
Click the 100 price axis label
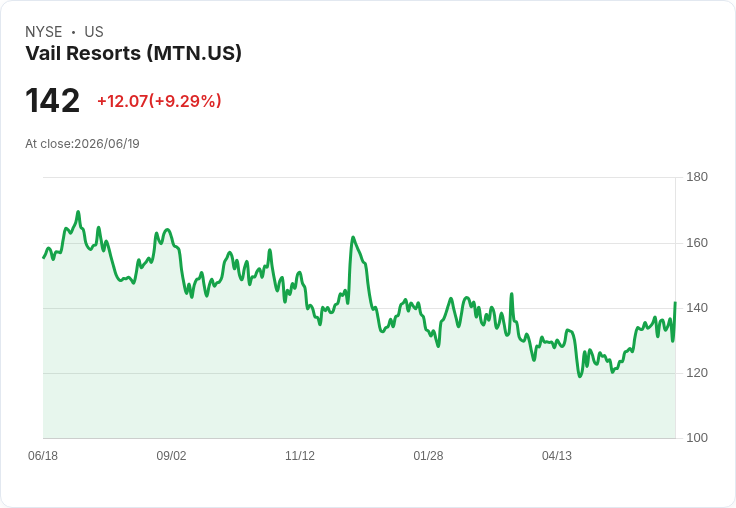point(697,438)
